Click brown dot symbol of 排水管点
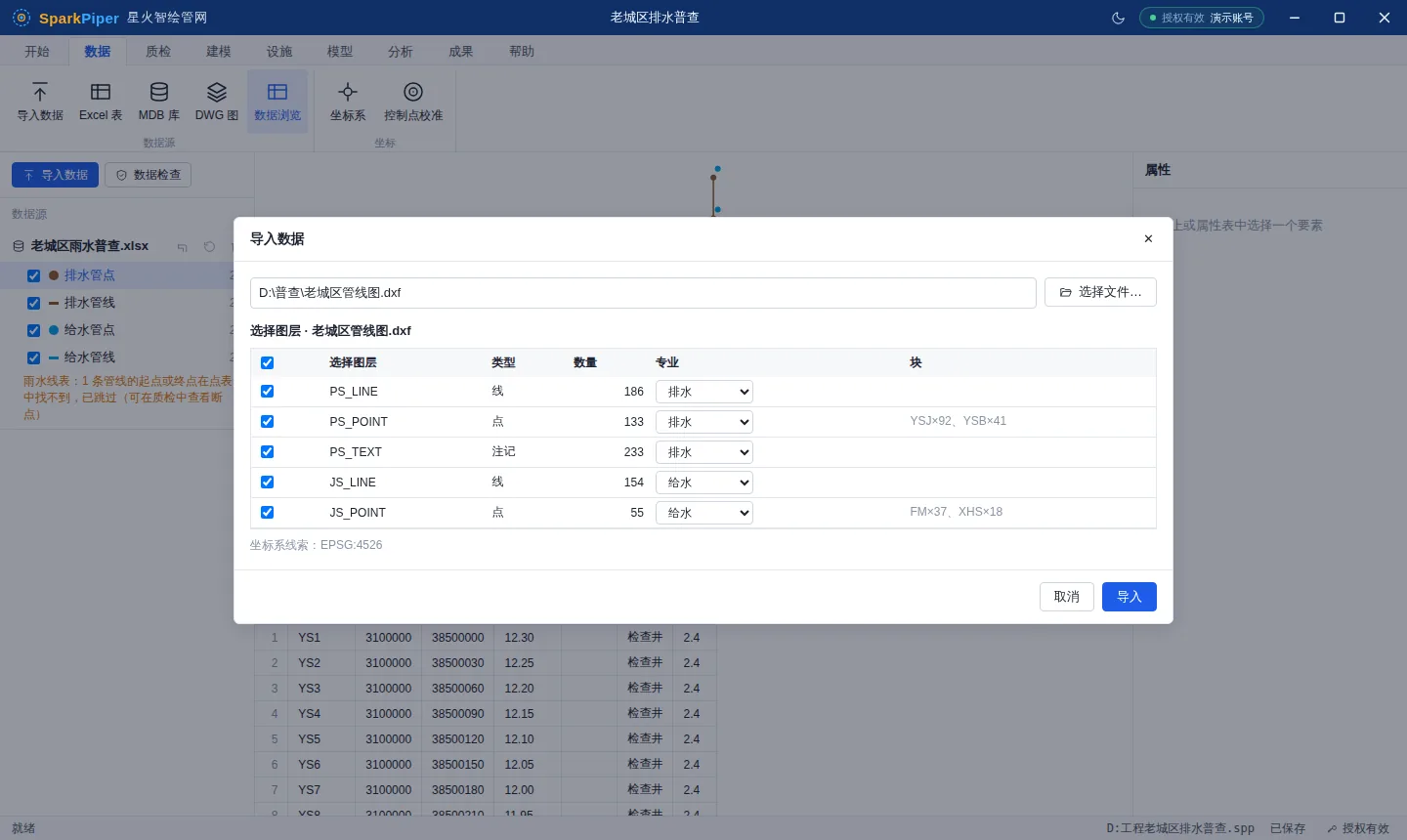Image resolution: width=1407 pixels, height=840 pixels. coord(54,275)
